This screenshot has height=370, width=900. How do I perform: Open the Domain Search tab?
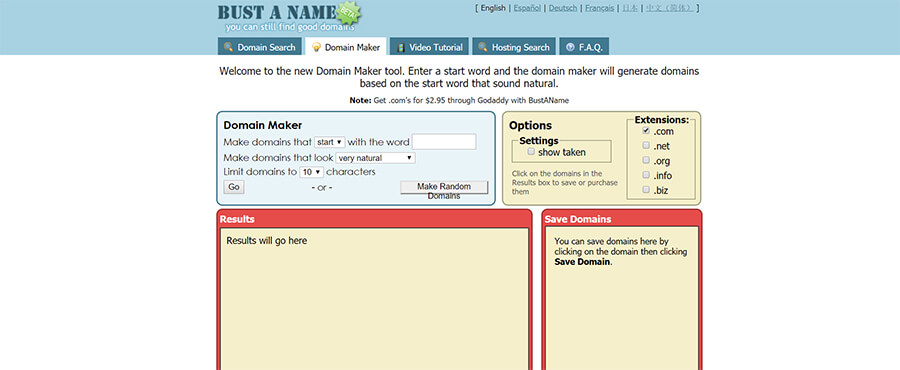(259, 46)
